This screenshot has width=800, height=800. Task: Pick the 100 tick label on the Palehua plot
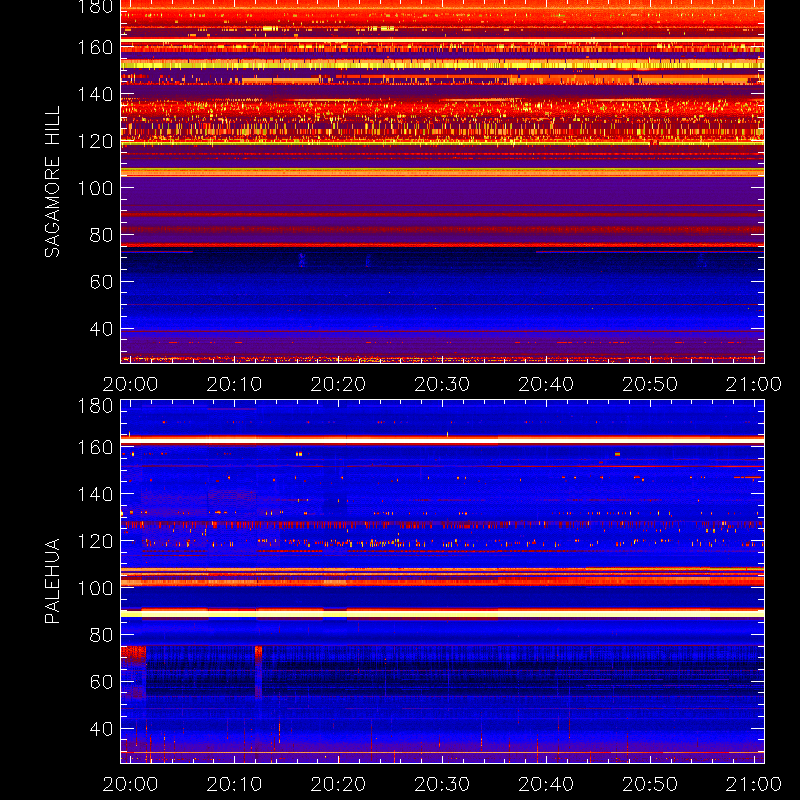pyautogui.click(x=95, y=588)
